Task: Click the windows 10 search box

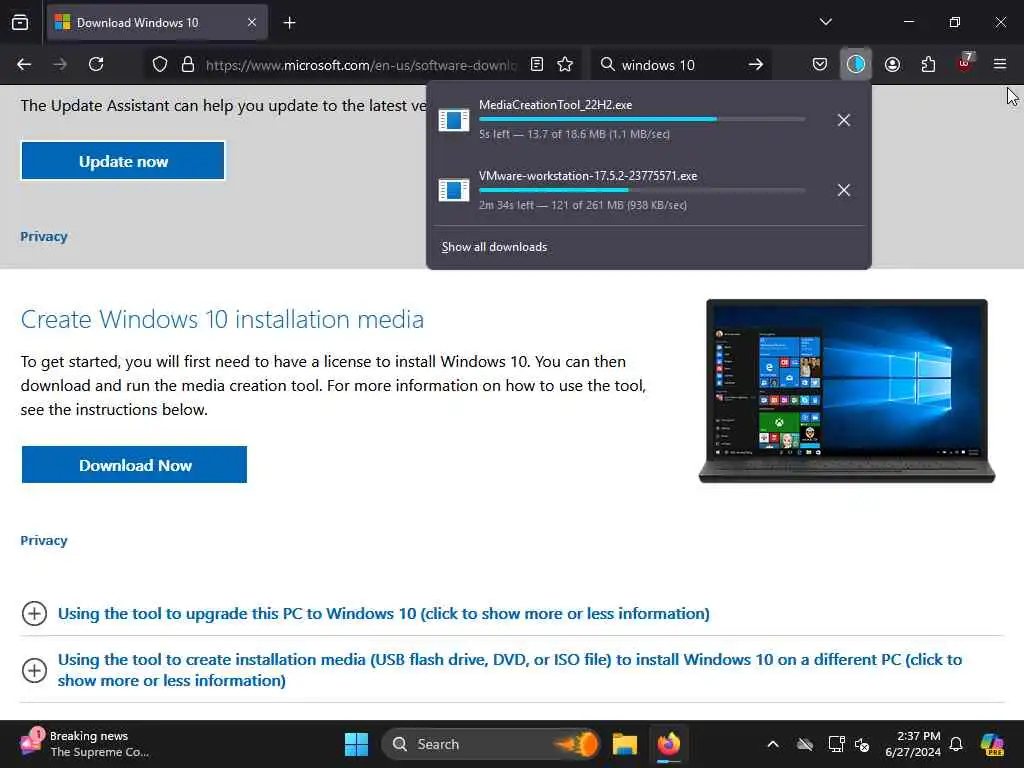Action: 679,65
